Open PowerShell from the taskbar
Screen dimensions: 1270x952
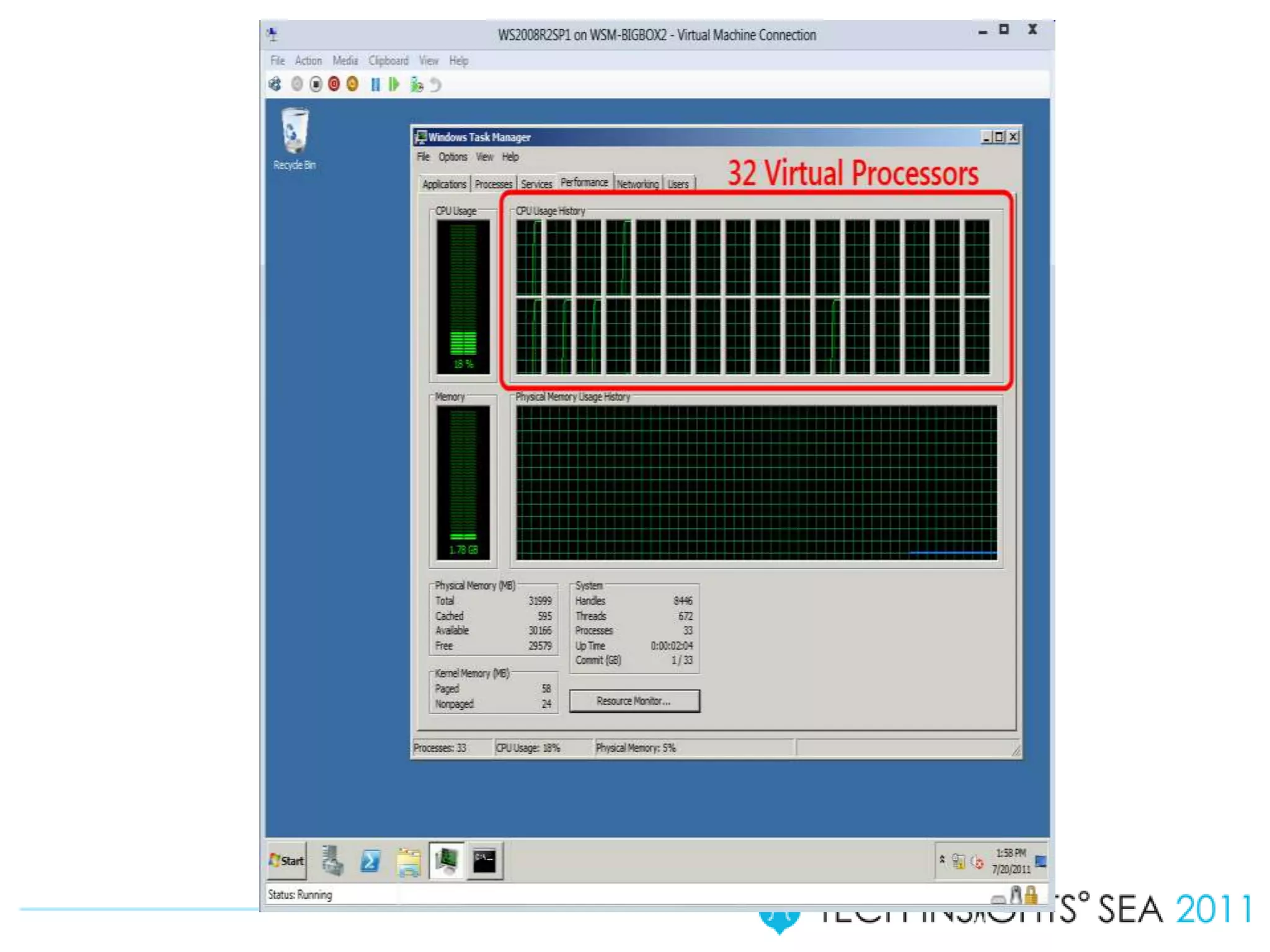(370, 861)
